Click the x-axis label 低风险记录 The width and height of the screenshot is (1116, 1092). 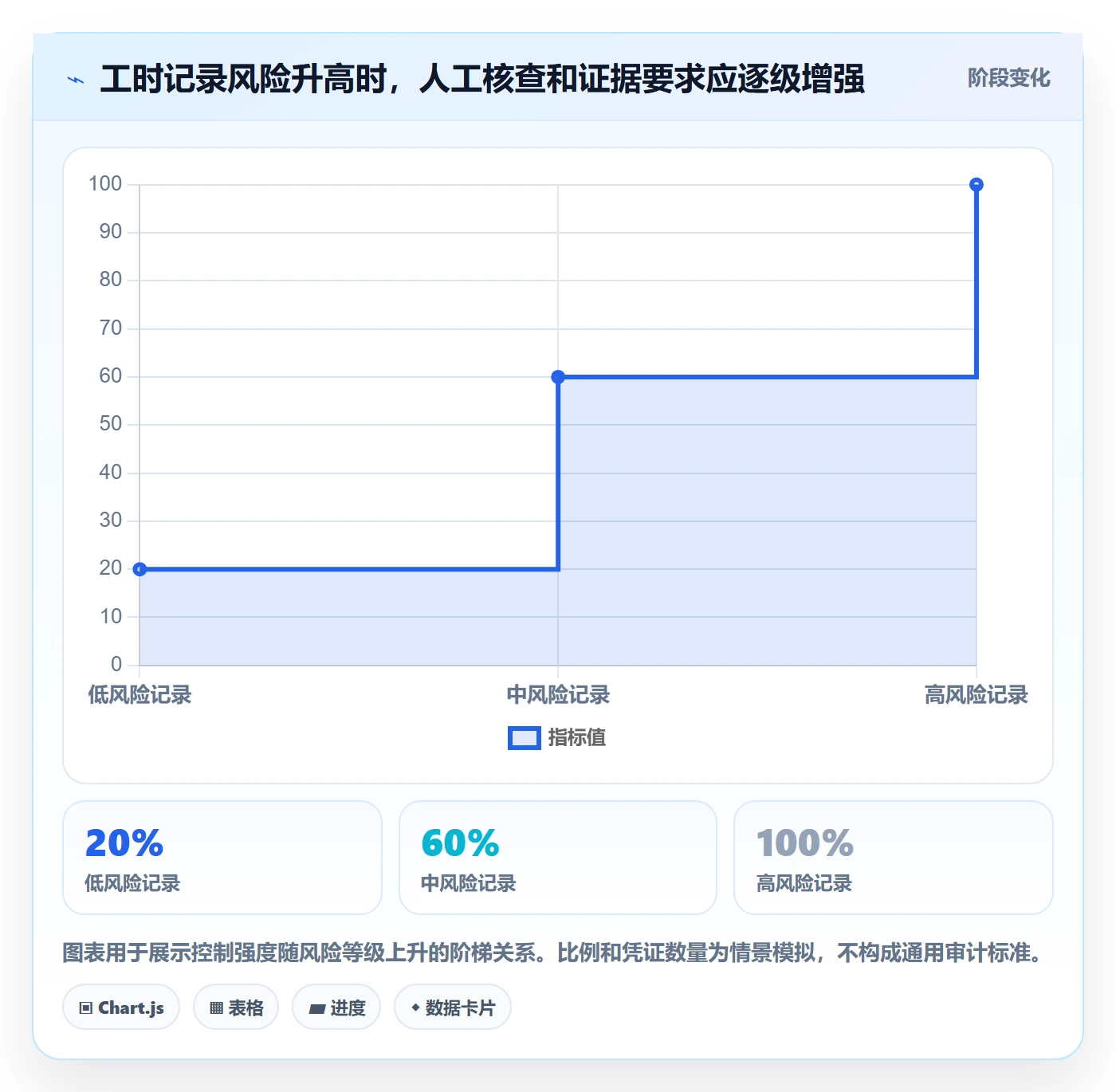(139, 695)
